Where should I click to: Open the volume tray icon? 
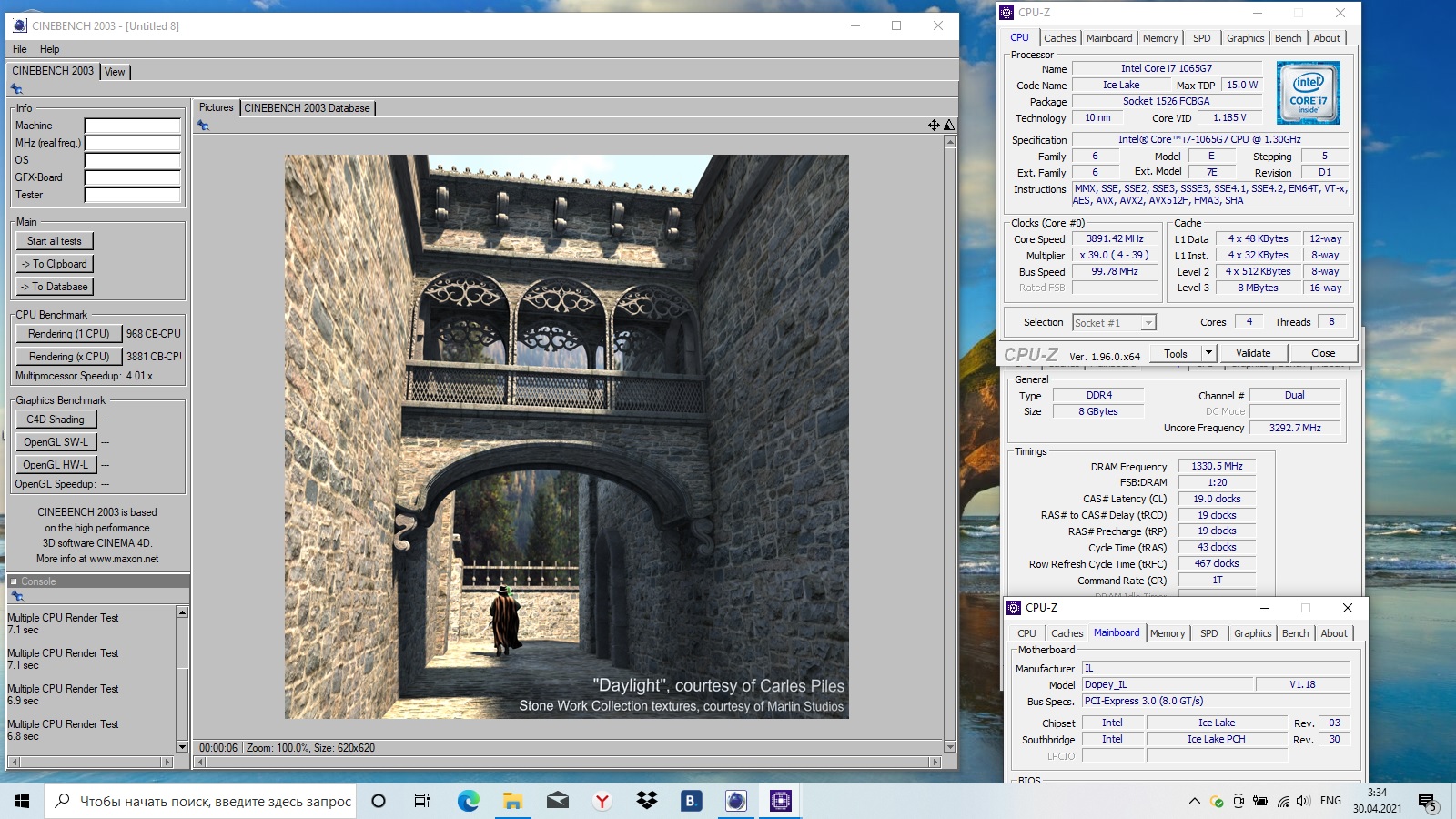[1303, 801]
